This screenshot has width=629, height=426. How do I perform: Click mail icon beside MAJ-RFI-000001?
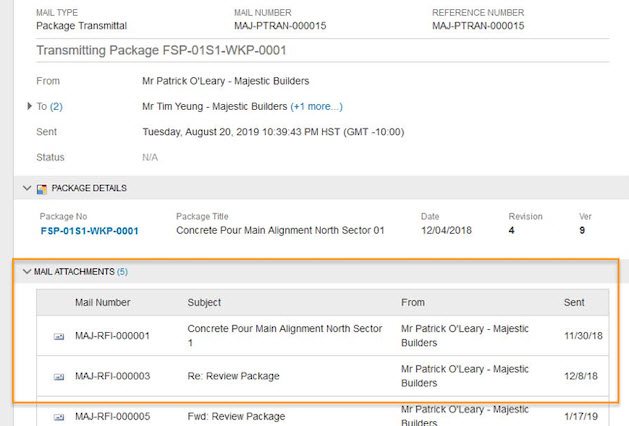[59, 337]
